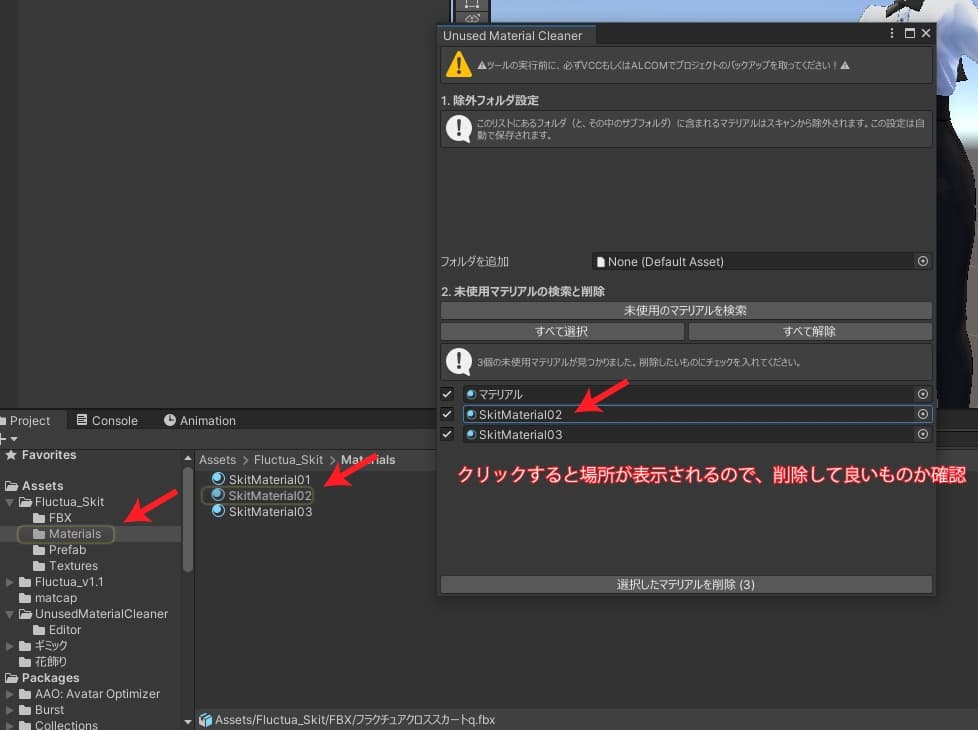Open the Animation tab
Viewport: 978px width, 730px height.
point(199,421)
